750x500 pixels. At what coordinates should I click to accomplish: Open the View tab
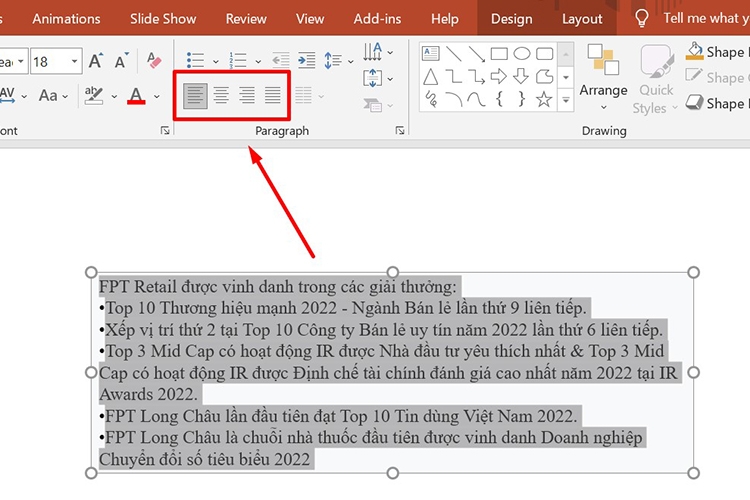310,19
